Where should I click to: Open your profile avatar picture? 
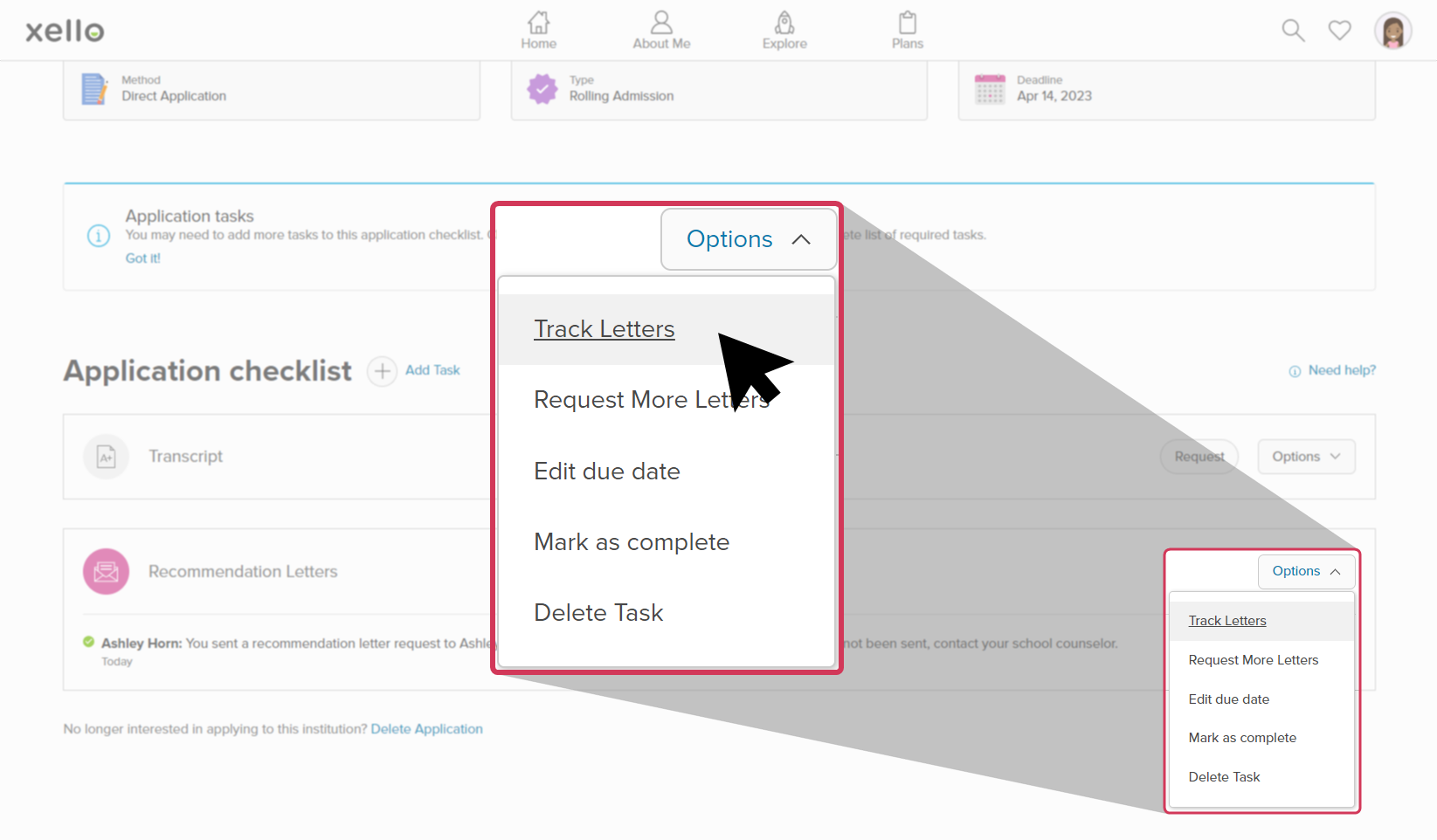(x=1393, y=30)
